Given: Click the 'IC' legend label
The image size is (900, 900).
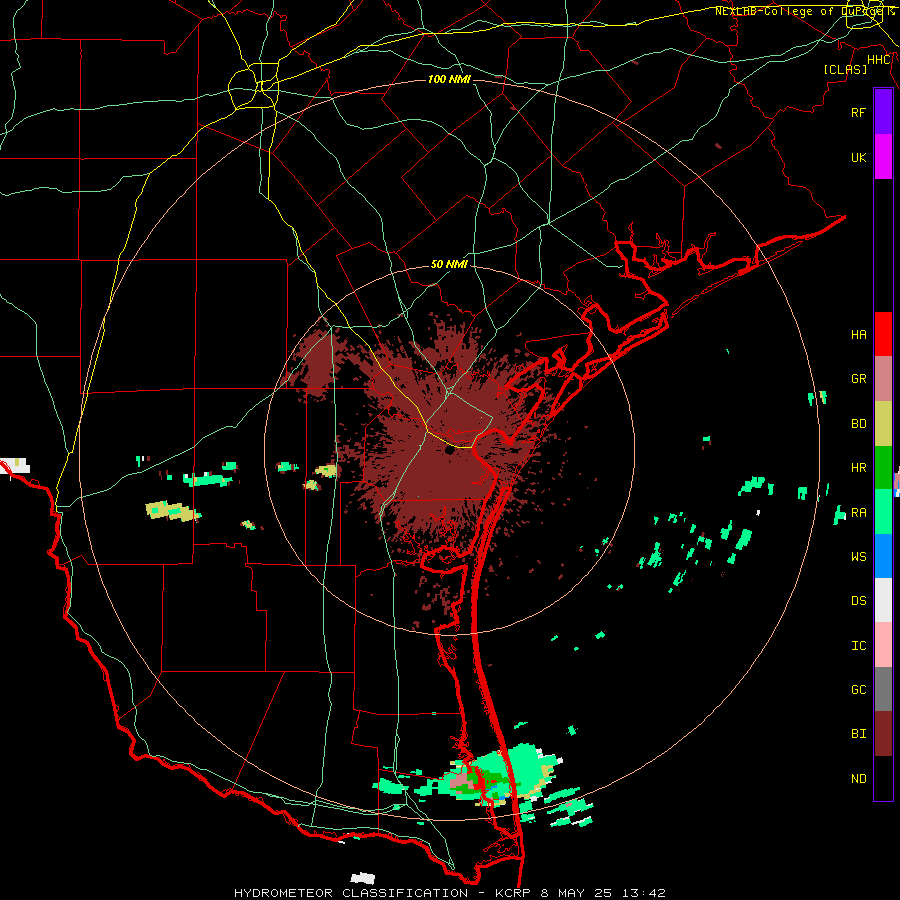Looking at the screenshot, I should tap(858, 646).
